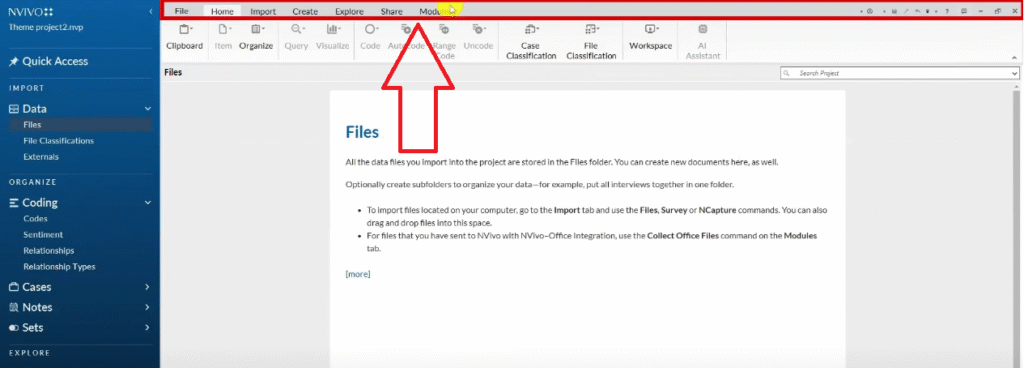The image size is (1024, 368).
Task: Click the pencil edit icon in title bar
Action: (906, 11)
